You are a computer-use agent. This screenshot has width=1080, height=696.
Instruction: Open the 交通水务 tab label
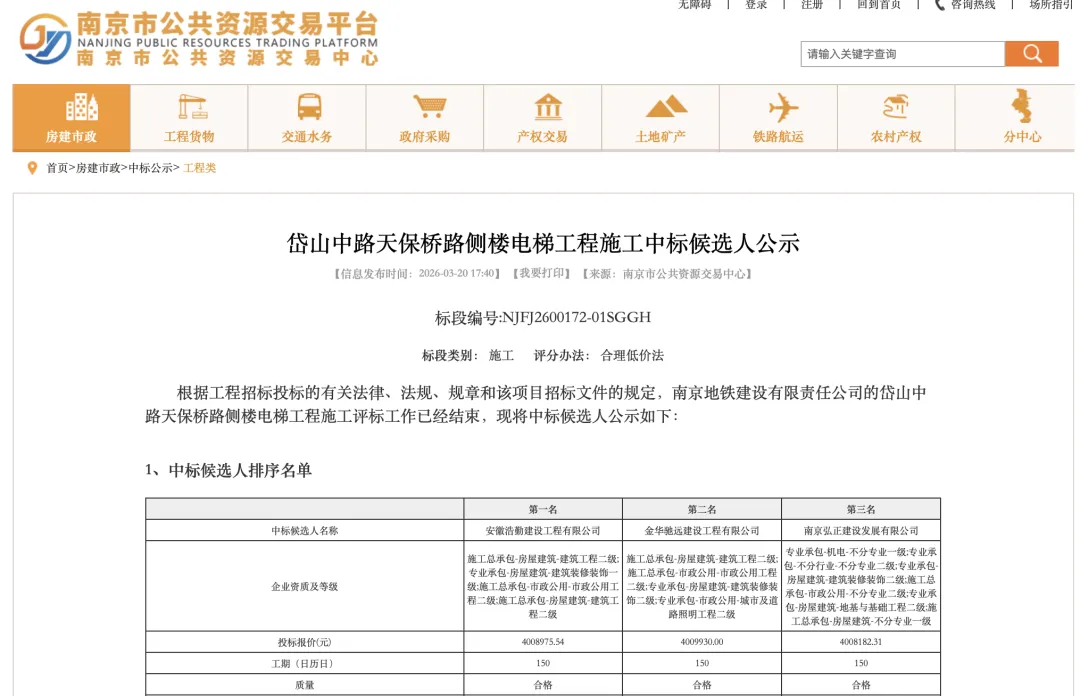[307, 136]
